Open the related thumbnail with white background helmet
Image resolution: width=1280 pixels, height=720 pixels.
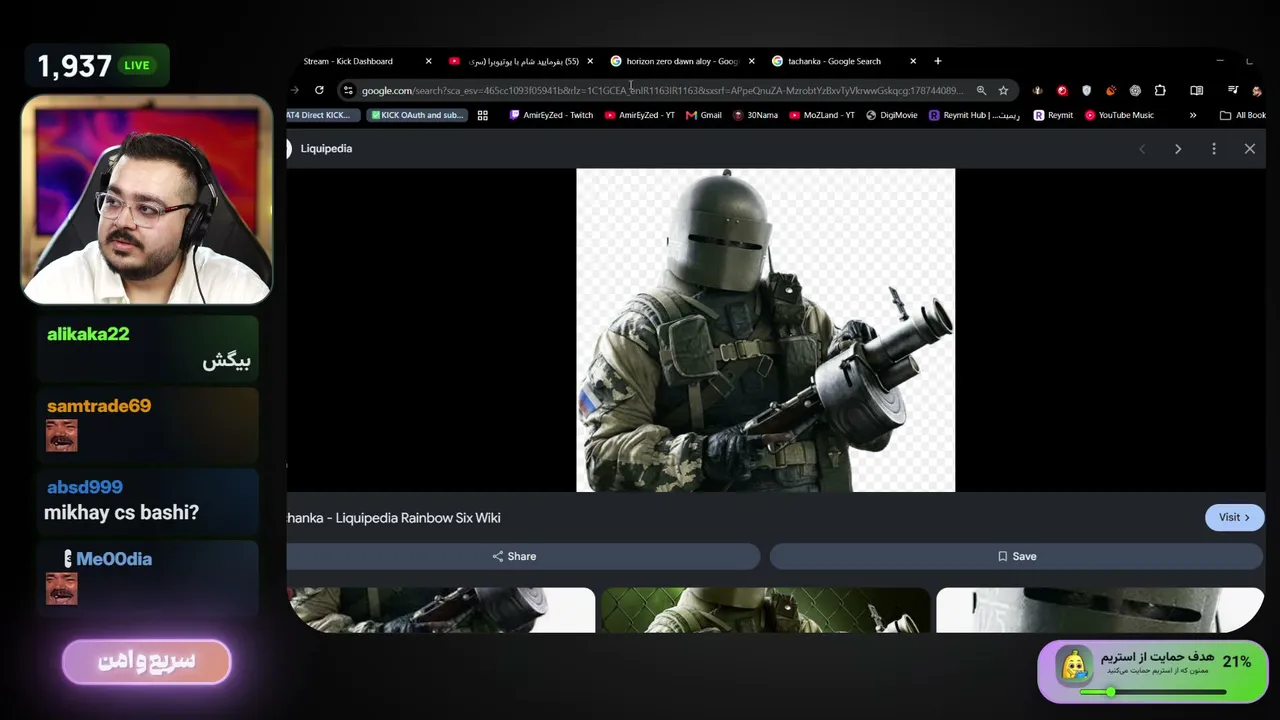click(x=1100, y=610)
